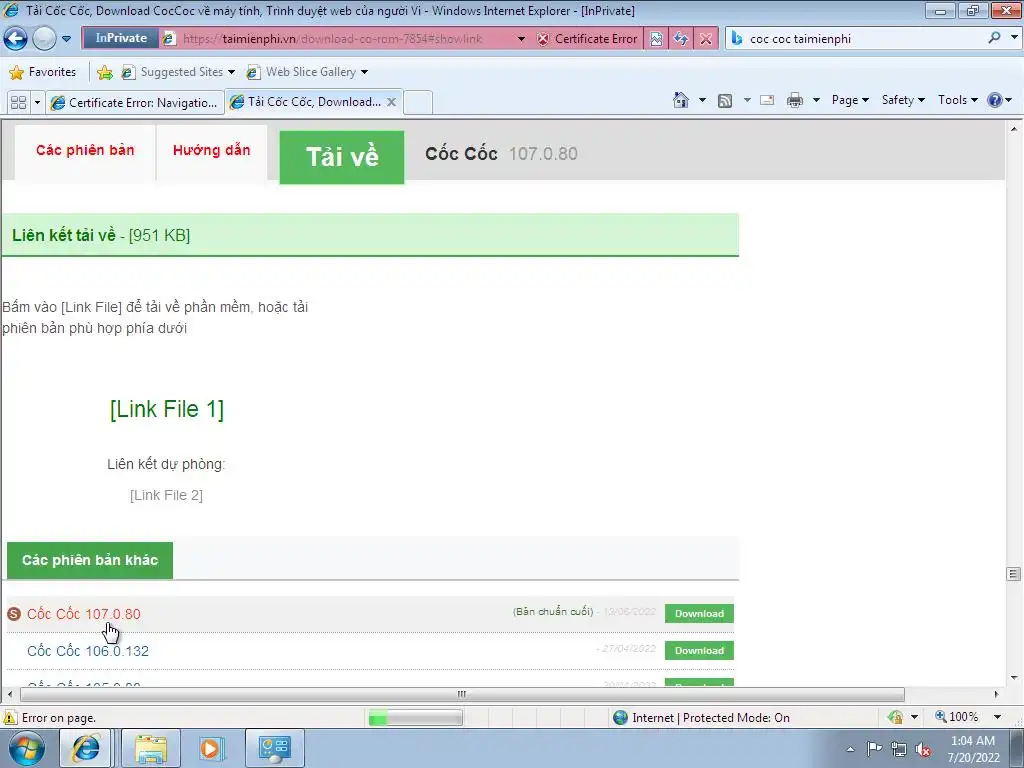This screenshot has height=768, width=1024.
Task: Open the Cốc Cốc 106.0.132 version link
Action: coord(88,651)
